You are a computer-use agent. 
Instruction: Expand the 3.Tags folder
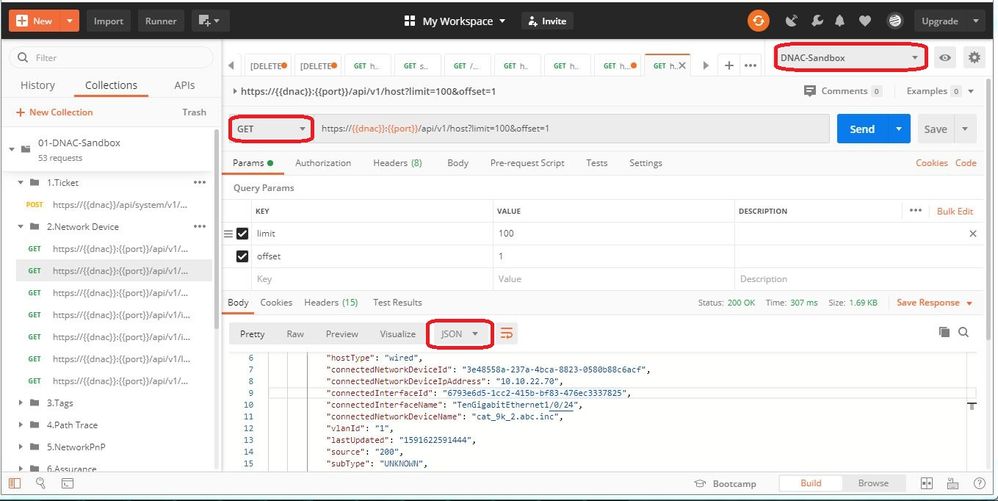click(21, 403)
